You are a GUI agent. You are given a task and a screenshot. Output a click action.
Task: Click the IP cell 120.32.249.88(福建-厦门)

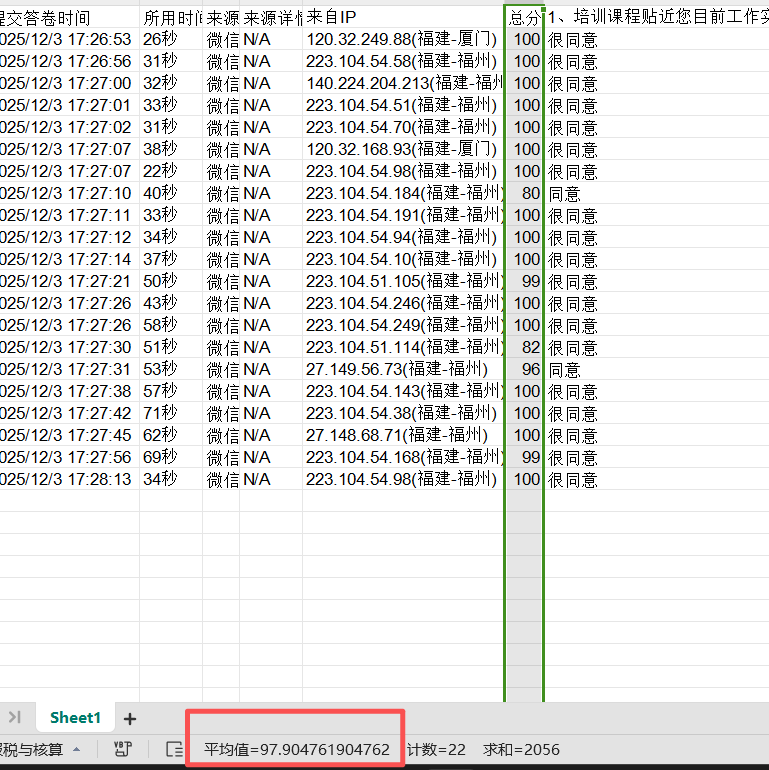click(x=402, y=39)
